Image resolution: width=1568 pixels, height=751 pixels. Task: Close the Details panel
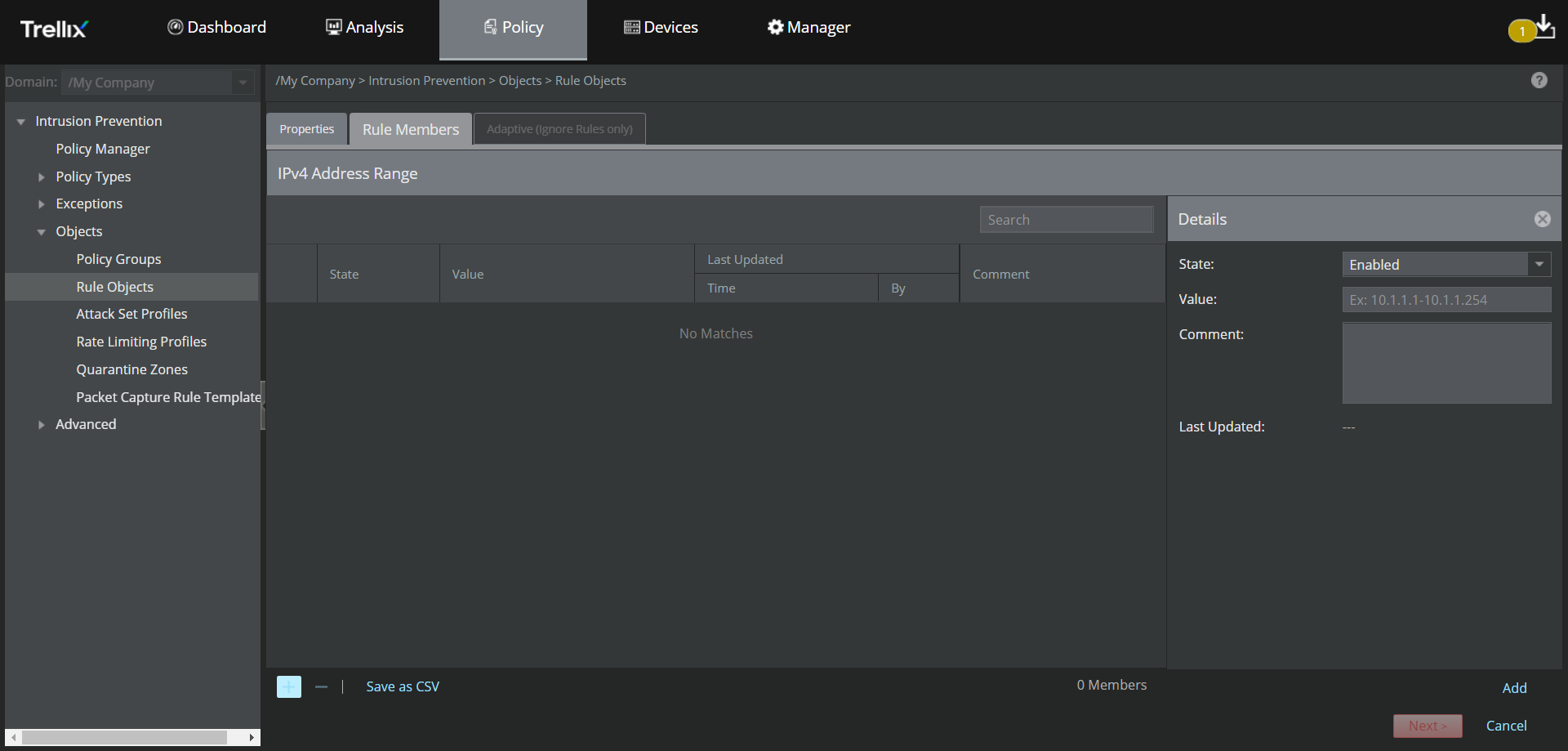coord(1543,219)
